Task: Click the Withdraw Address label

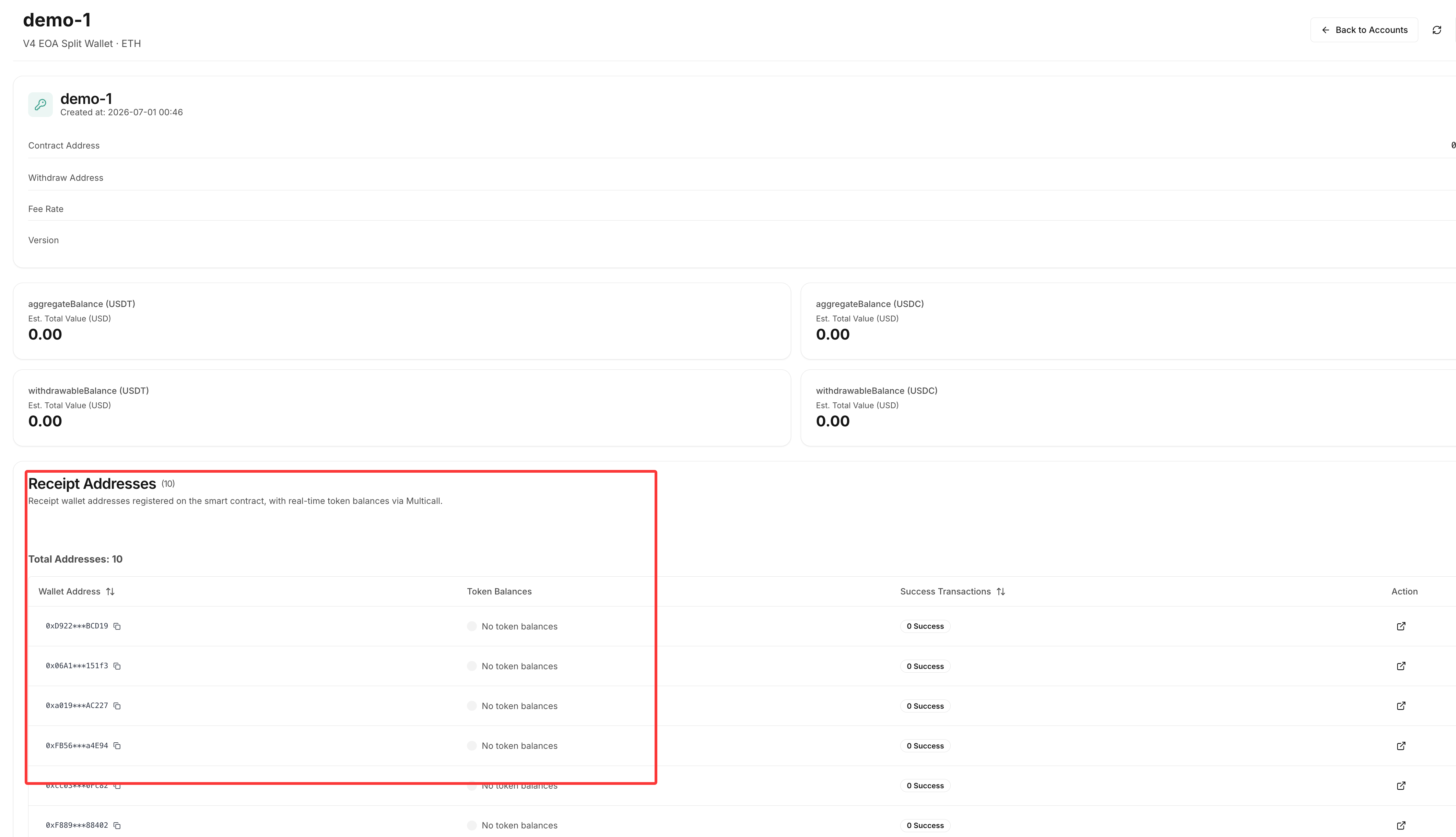Action: point(66,178)
